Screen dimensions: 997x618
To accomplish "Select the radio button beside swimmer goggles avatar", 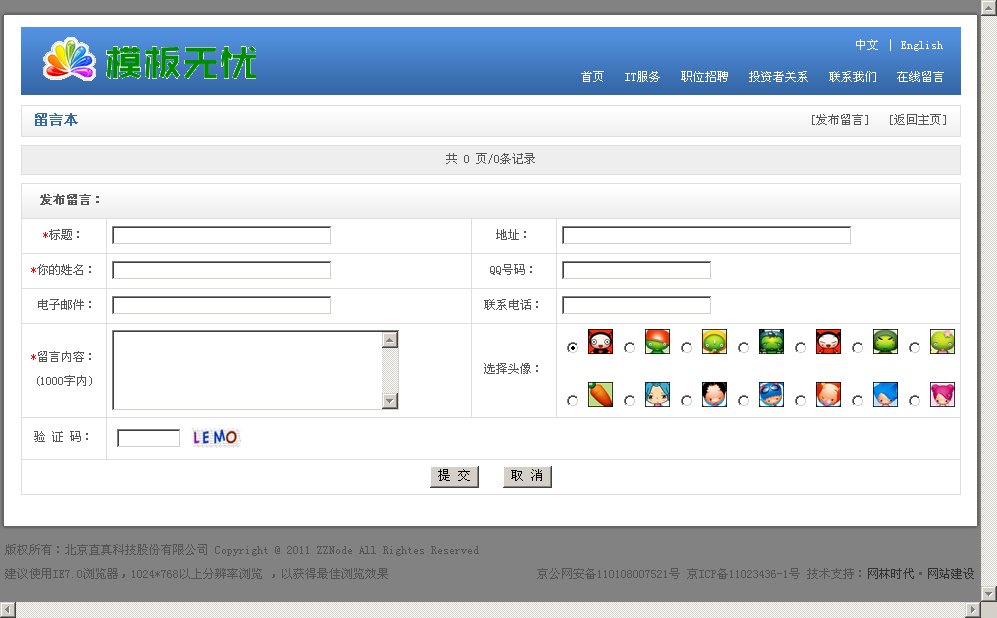I will 743,400.
